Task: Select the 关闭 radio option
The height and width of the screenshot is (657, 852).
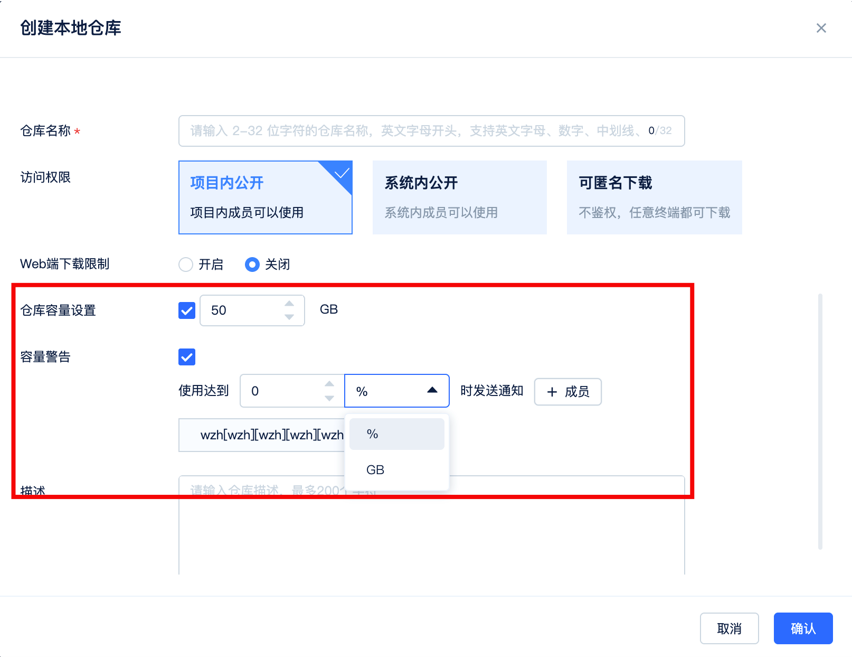Action: pos(252,264)
